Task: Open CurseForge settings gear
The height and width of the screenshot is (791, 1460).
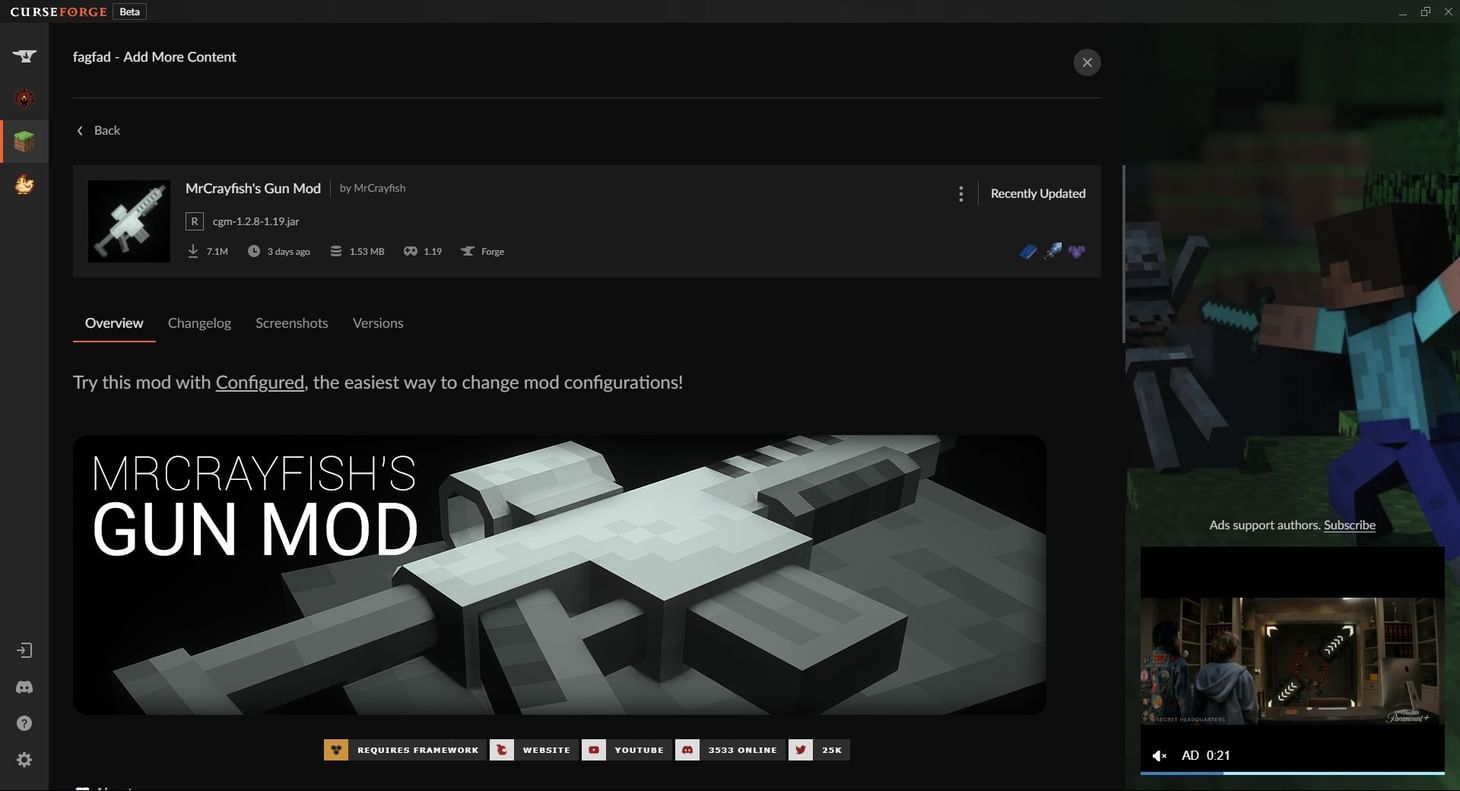Action: coord(24,759)
